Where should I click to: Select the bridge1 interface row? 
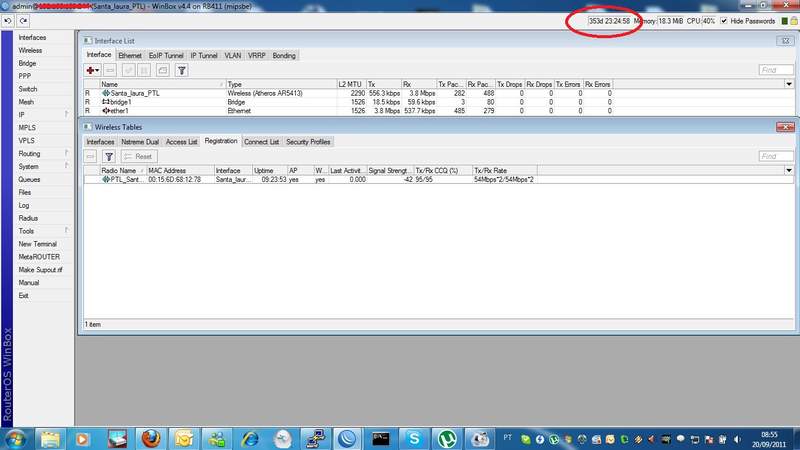(x=348, y=102)
